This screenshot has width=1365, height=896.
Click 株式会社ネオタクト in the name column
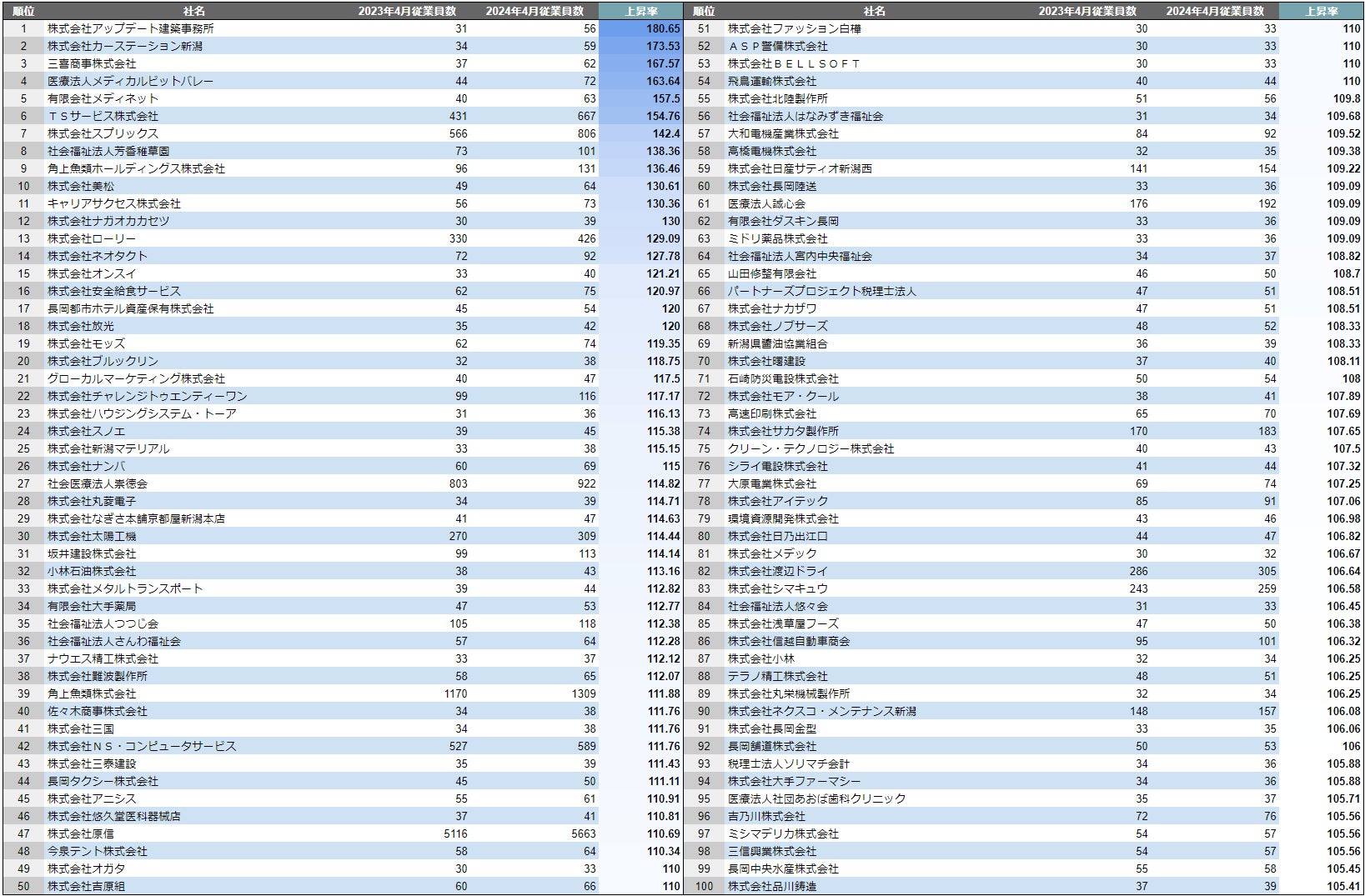[97, 256]
